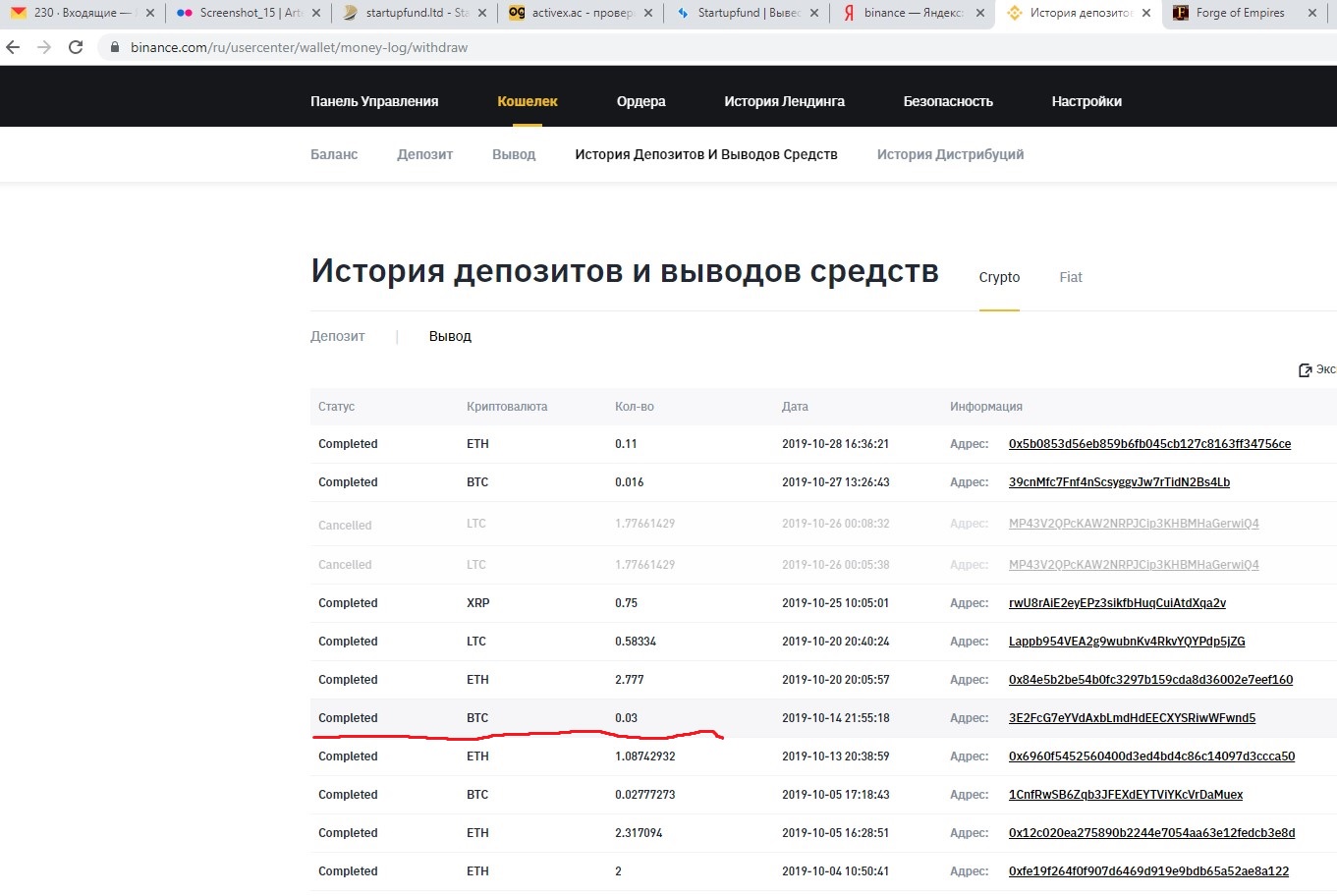Switch to the Forge of Empires tab

1240,13
